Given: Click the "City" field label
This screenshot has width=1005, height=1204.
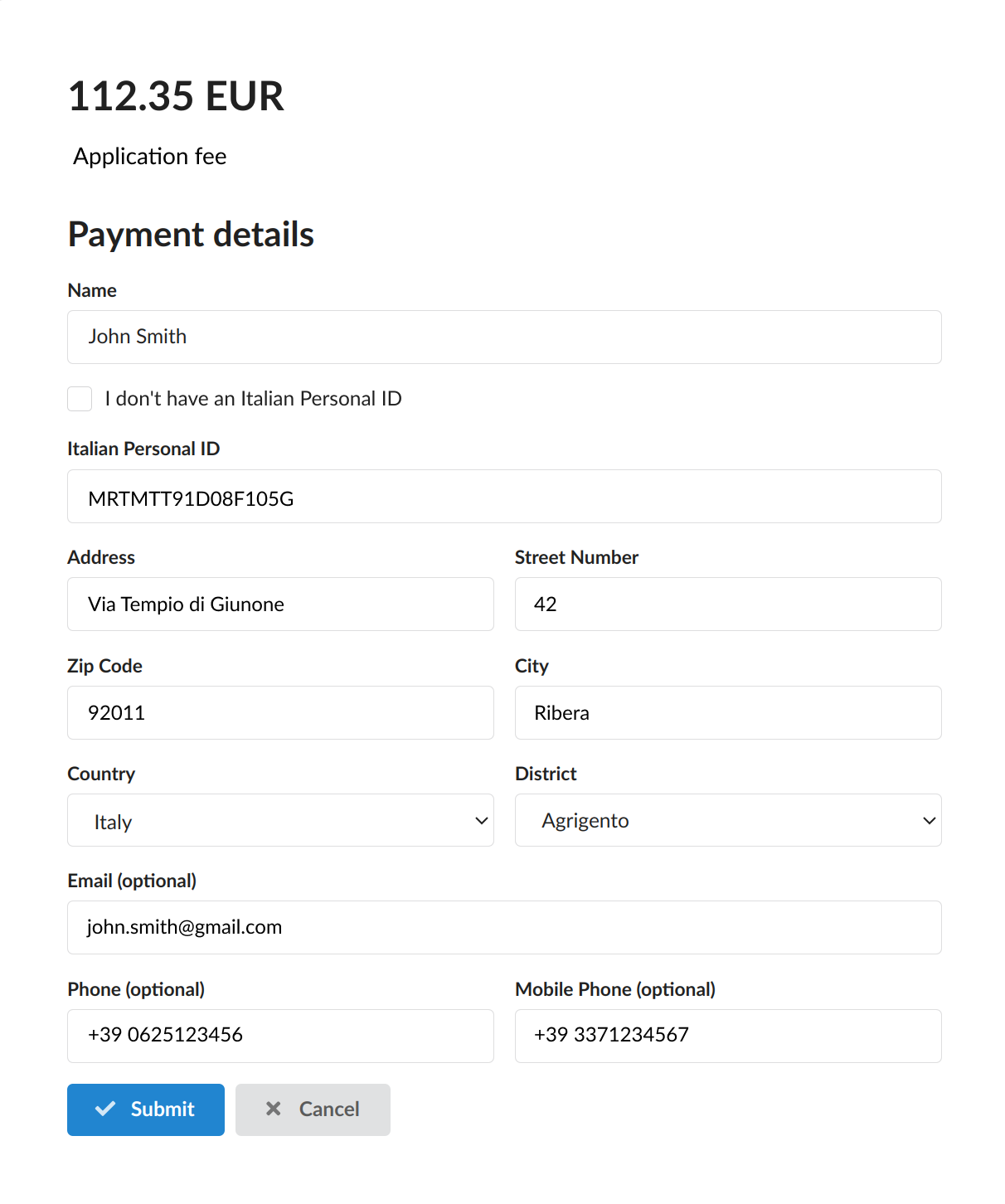Looking at the screenshot, I should (x=532, y=666).
